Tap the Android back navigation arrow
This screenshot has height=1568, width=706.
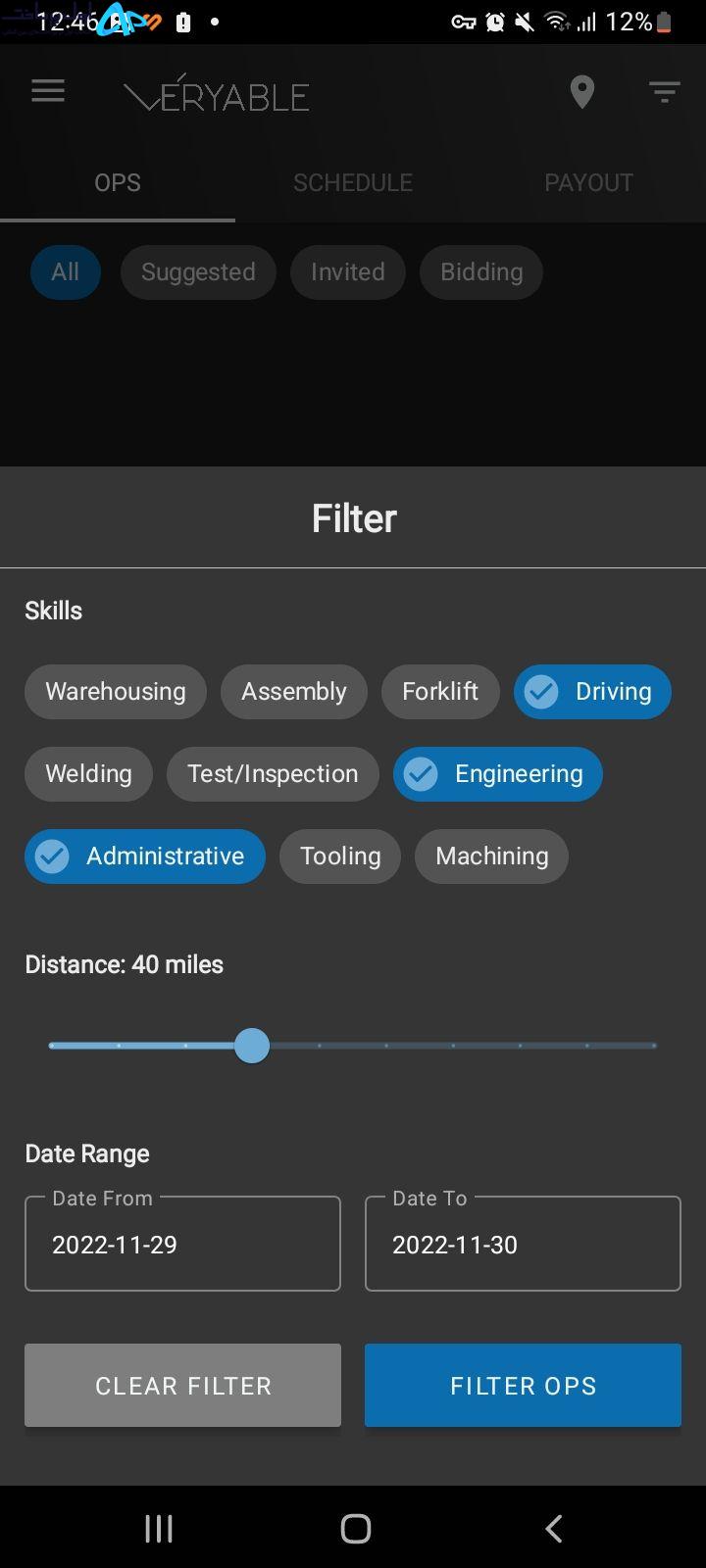(554, 1528)
